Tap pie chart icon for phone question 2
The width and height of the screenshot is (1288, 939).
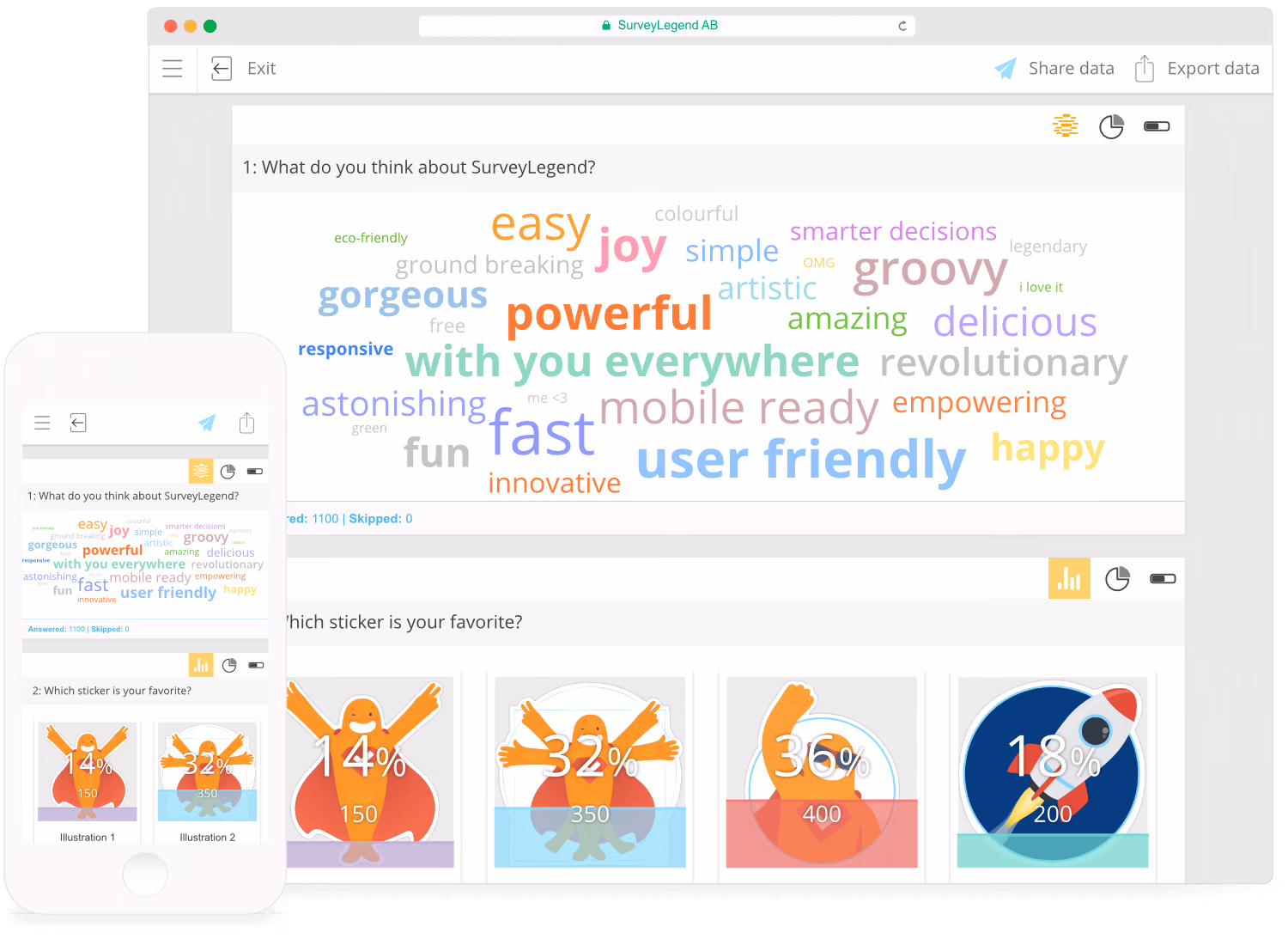point(229,665)
